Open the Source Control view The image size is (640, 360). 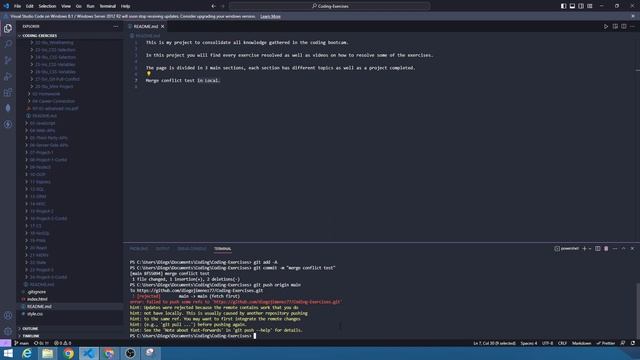pos(8,60)
